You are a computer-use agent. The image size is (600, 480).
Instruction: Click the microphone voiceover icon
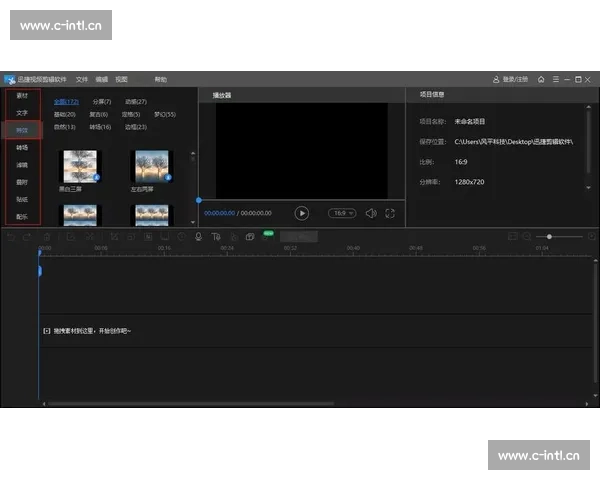198,237
